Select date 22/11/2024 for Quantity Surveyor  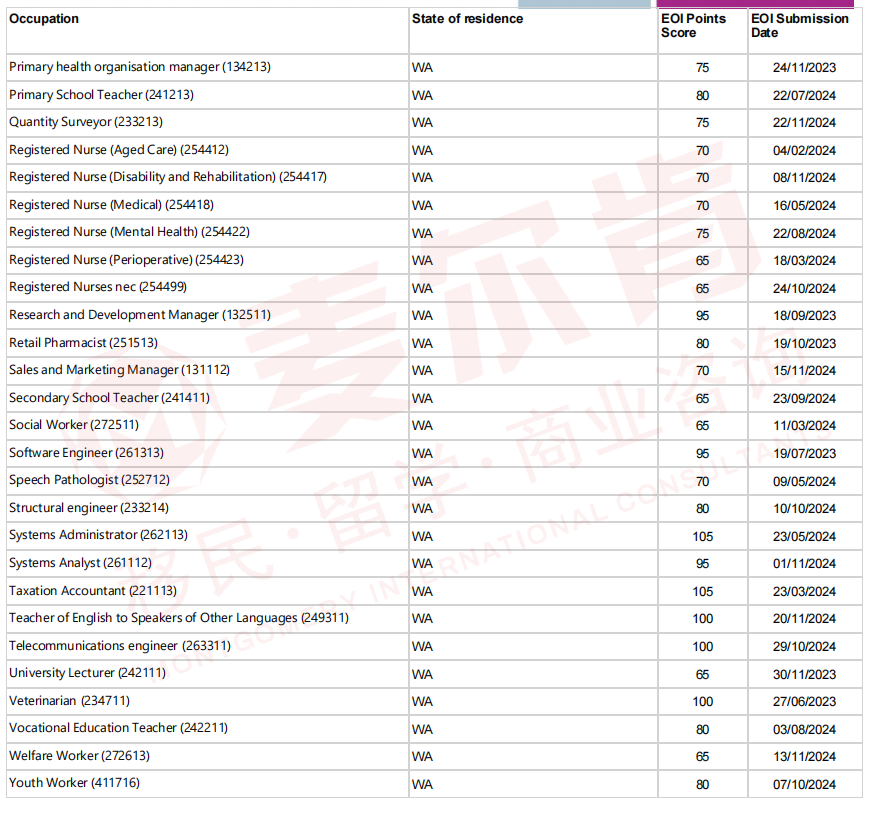(804, 123)
